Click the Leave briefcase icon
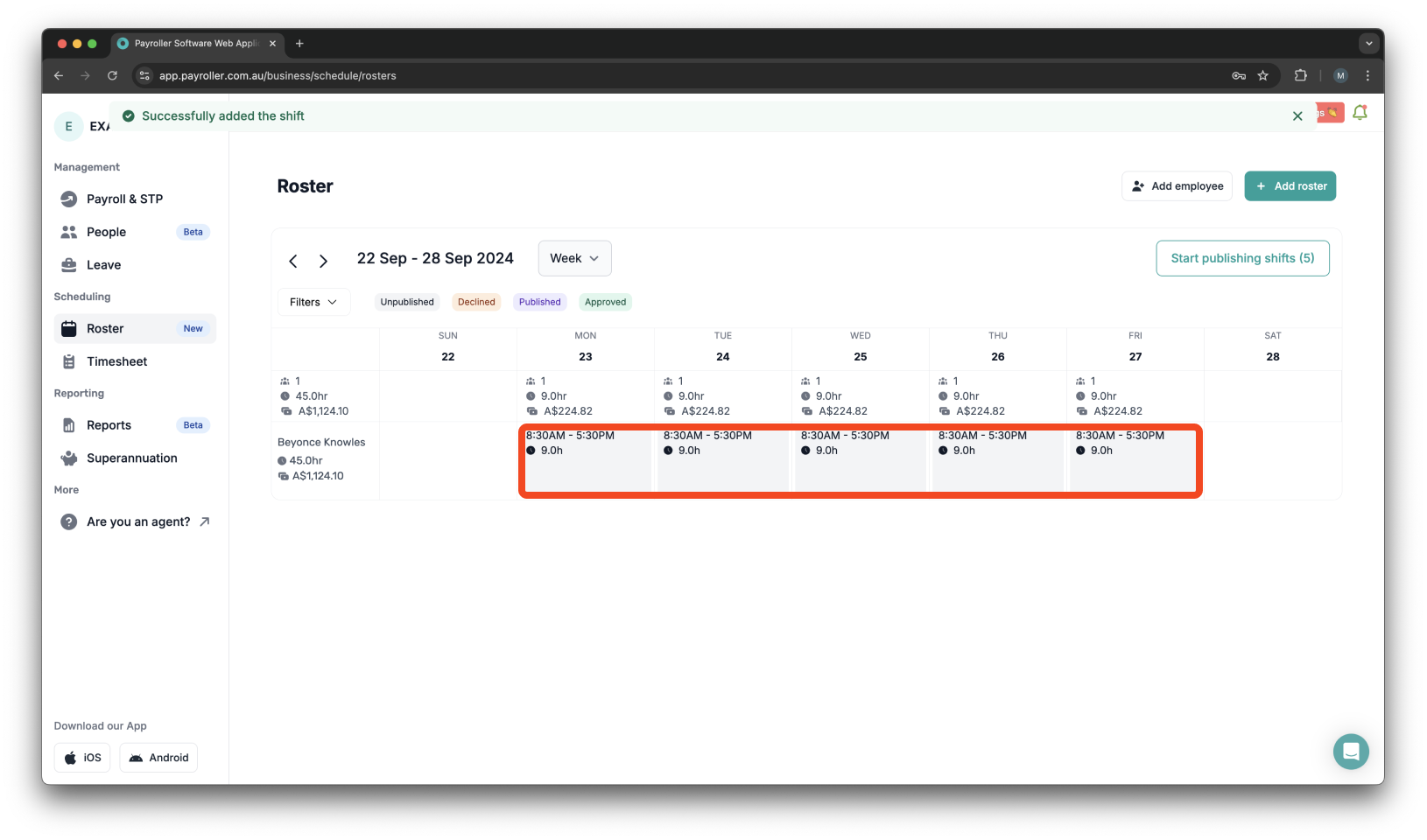The height and width of the screenshot is (840, 1427). (69, 265)
